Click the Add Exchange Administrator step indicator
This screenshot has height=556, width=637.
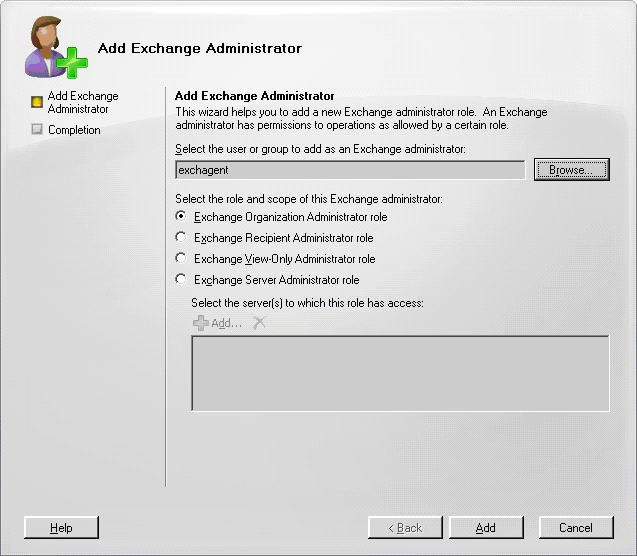coord(37,102)
